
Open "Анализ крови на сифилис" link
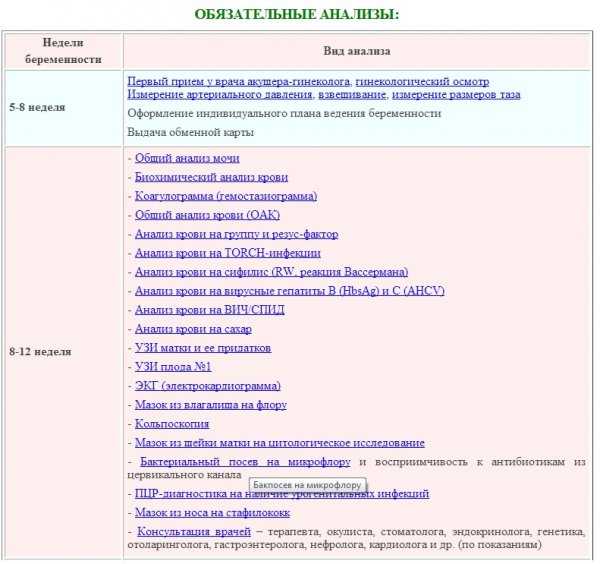coord(271,272)
